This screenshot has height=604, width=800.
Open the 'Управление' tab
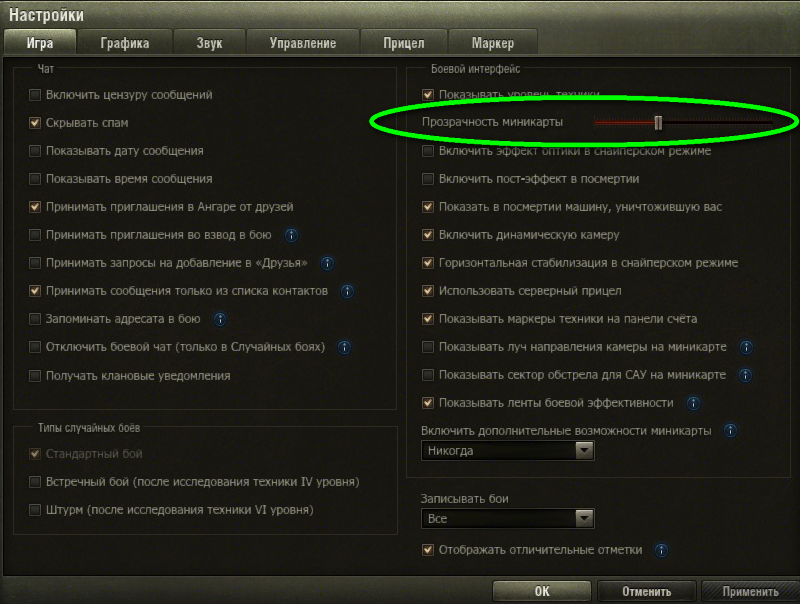tap(303, 42)
